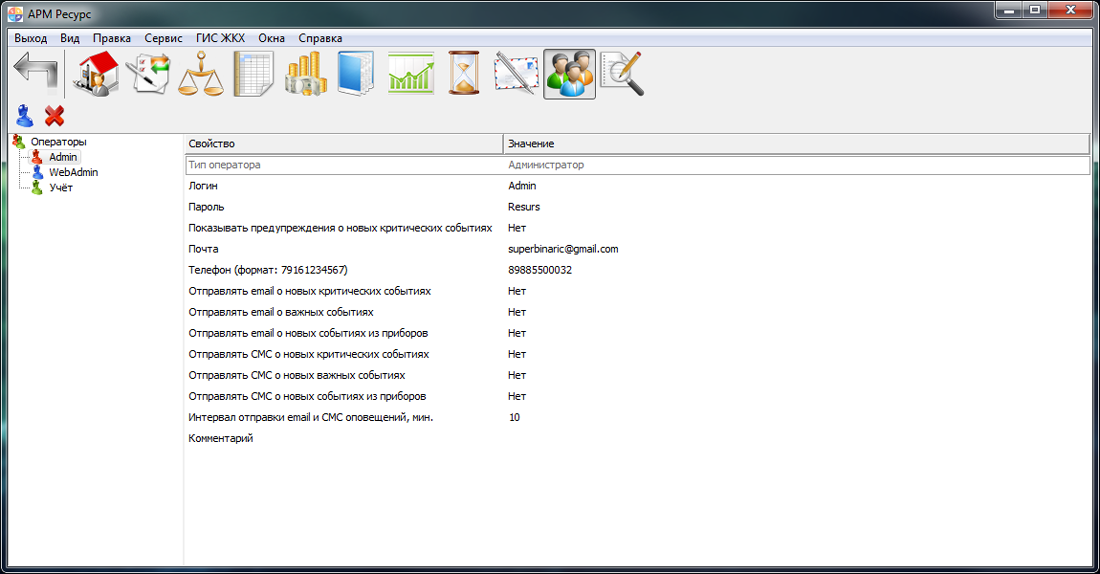This screenshot has height=574, width=1100.
Task: Click the green growth chart icon
Action: pos(410,75)
